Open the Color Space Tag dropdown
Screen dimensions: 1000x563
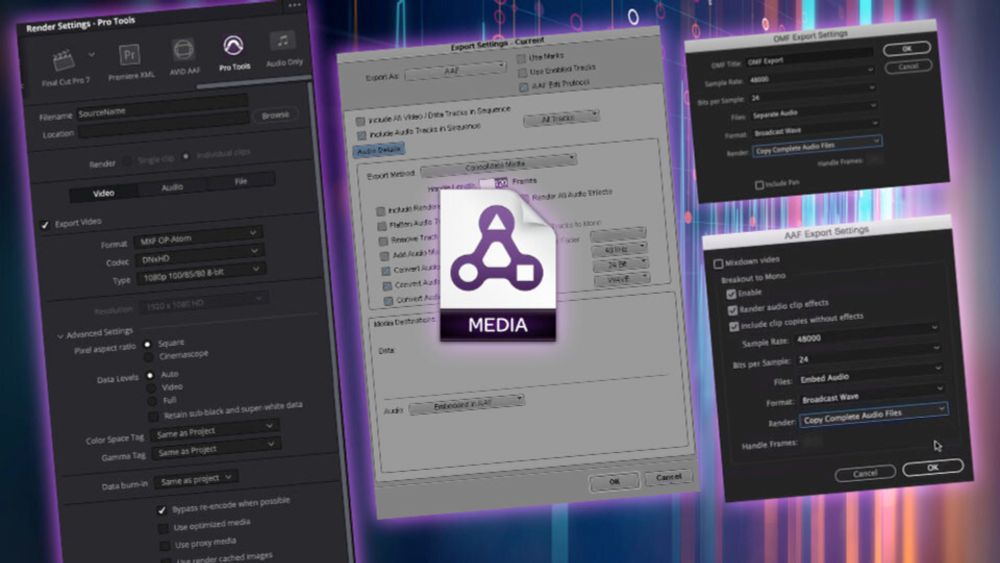point(216,429)
